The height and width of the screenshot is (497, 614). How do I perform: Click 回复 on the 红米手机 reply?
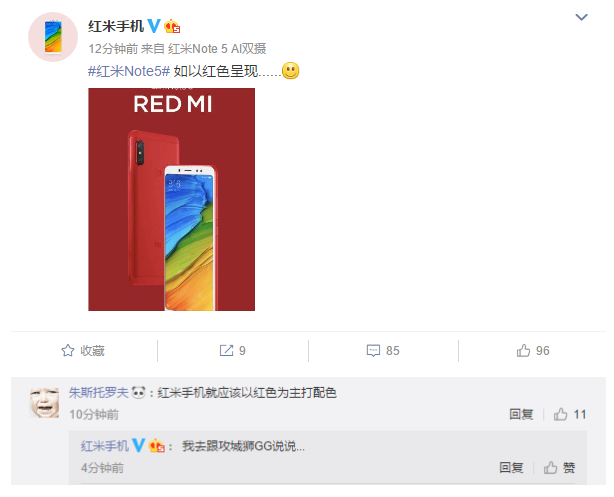[x=511, y=468]
